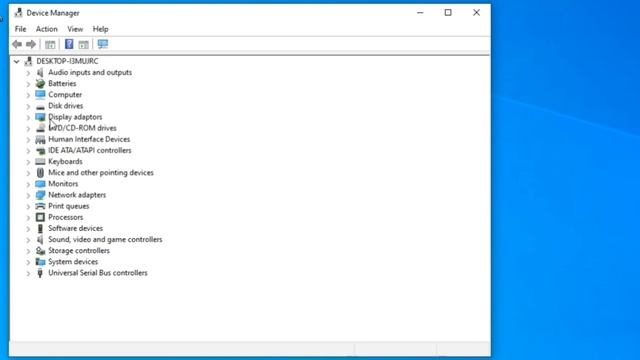Click the System devices folder icon
The image size is (640, 360).
click(40, 262)
